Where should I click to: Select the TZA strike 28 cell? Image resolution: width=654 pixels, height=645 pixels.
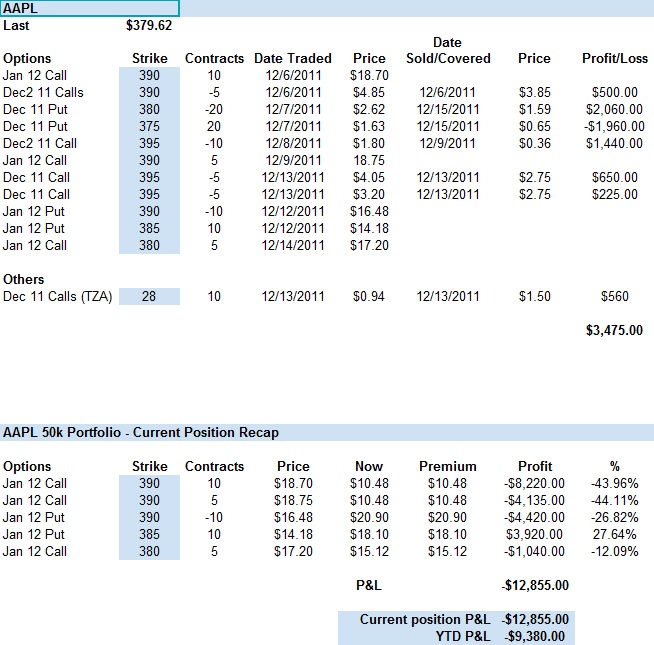coord(150,296)
